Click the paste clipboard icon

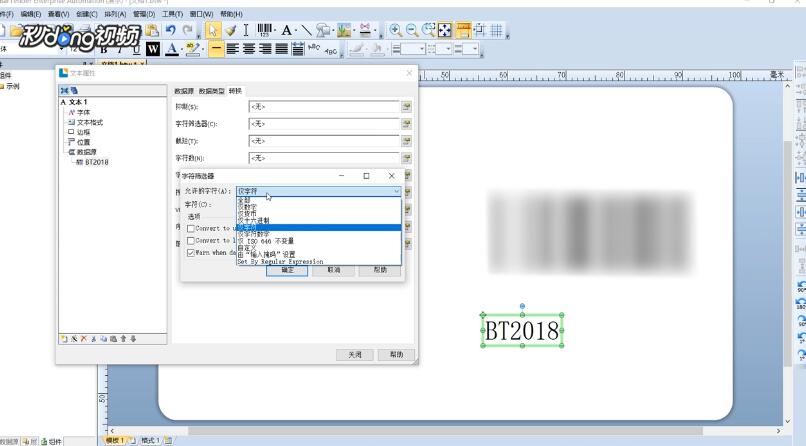click(x=152, y=31)
